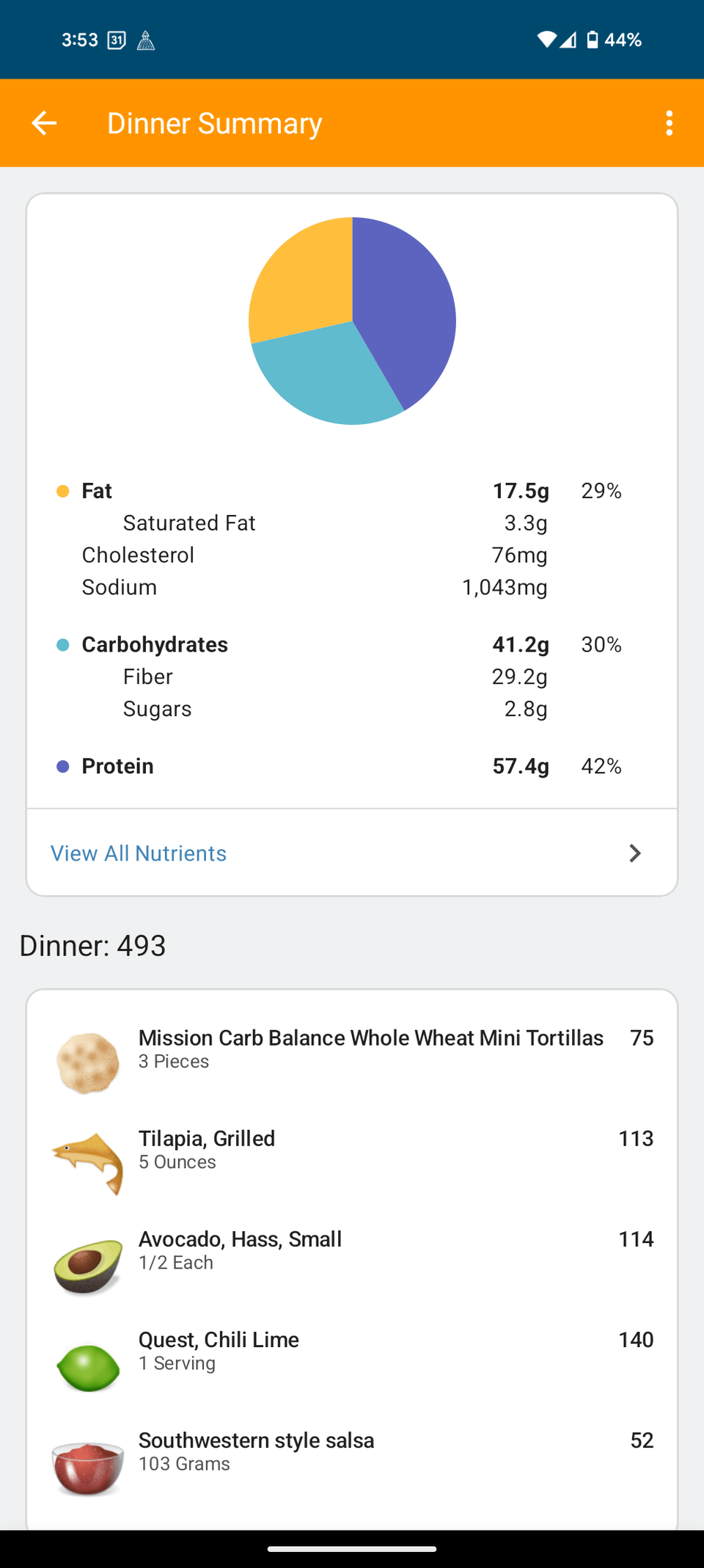Select the Carbohydrates teal legend dot
The image size is (704, 1568).
coord(63,645)
